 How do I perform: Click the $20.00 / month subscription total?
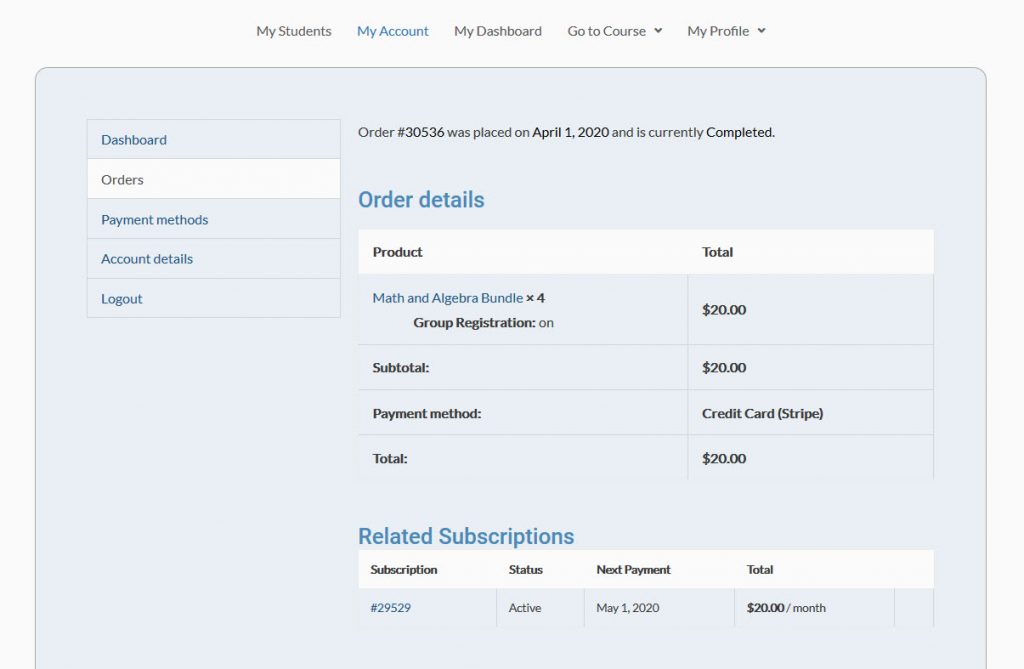coord(786,608)
